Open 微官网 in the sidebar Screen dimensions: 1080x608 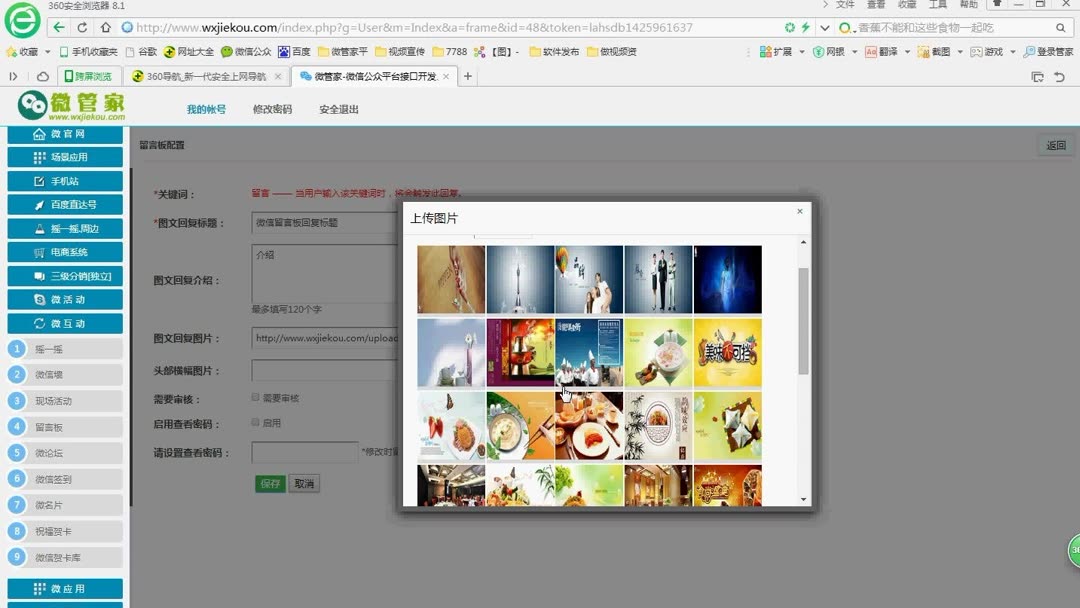[x=67, y=135]
